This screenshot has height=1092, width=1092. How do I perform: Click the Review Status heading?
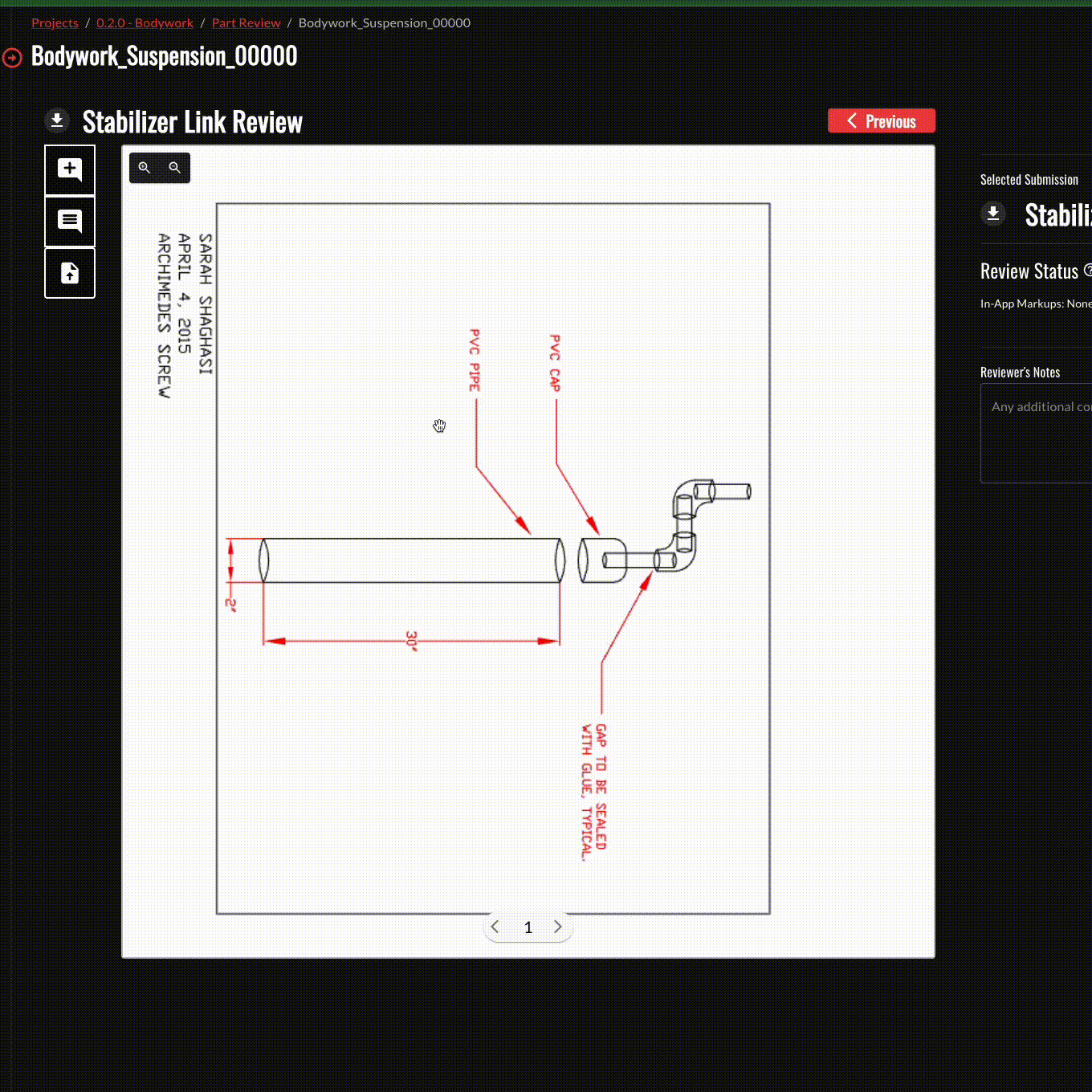click(x=1029, y=271)
